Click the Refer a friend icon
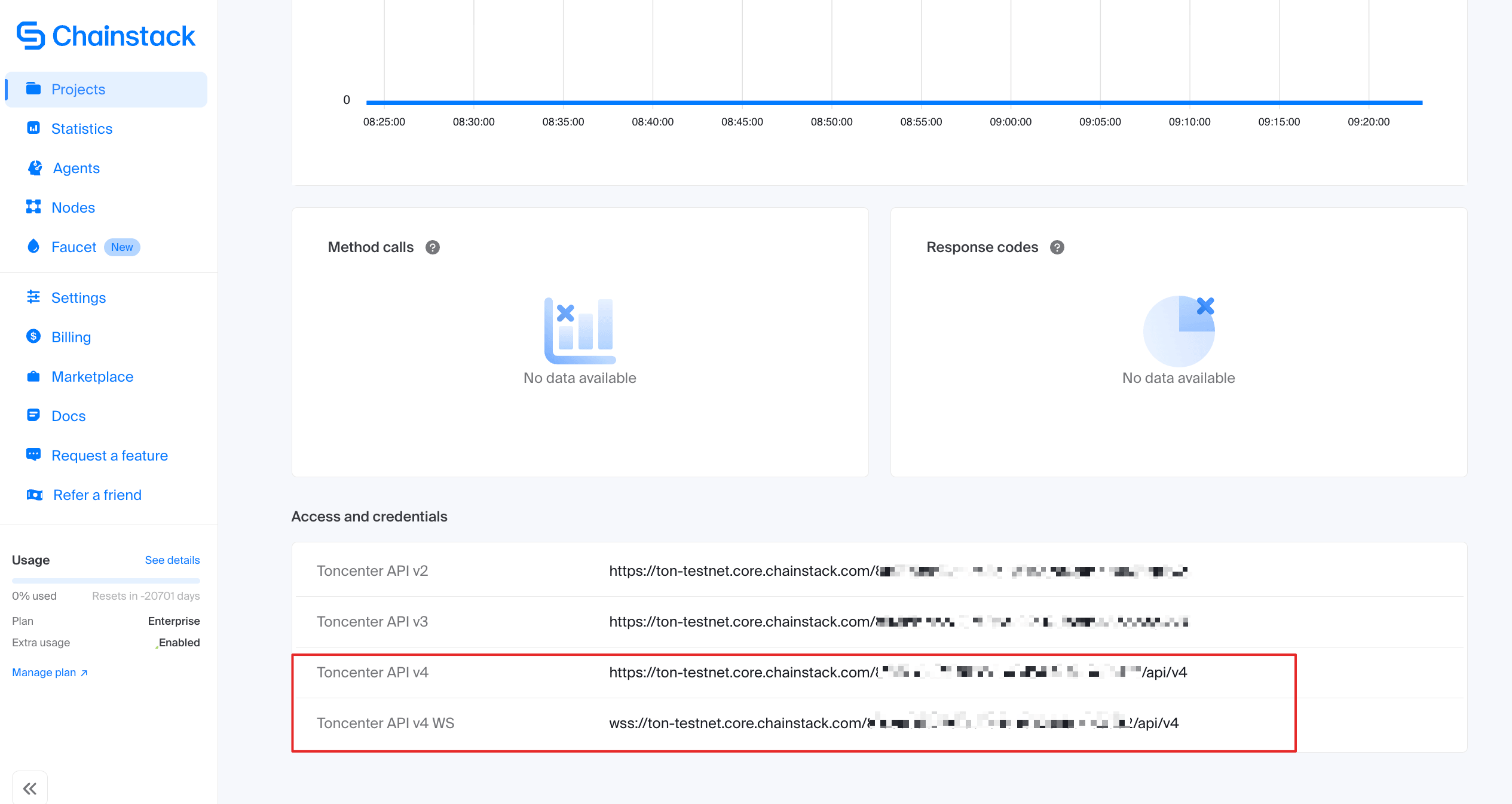Image resolution: width=1512 pixels, height=804 pixels. point(35,495)
